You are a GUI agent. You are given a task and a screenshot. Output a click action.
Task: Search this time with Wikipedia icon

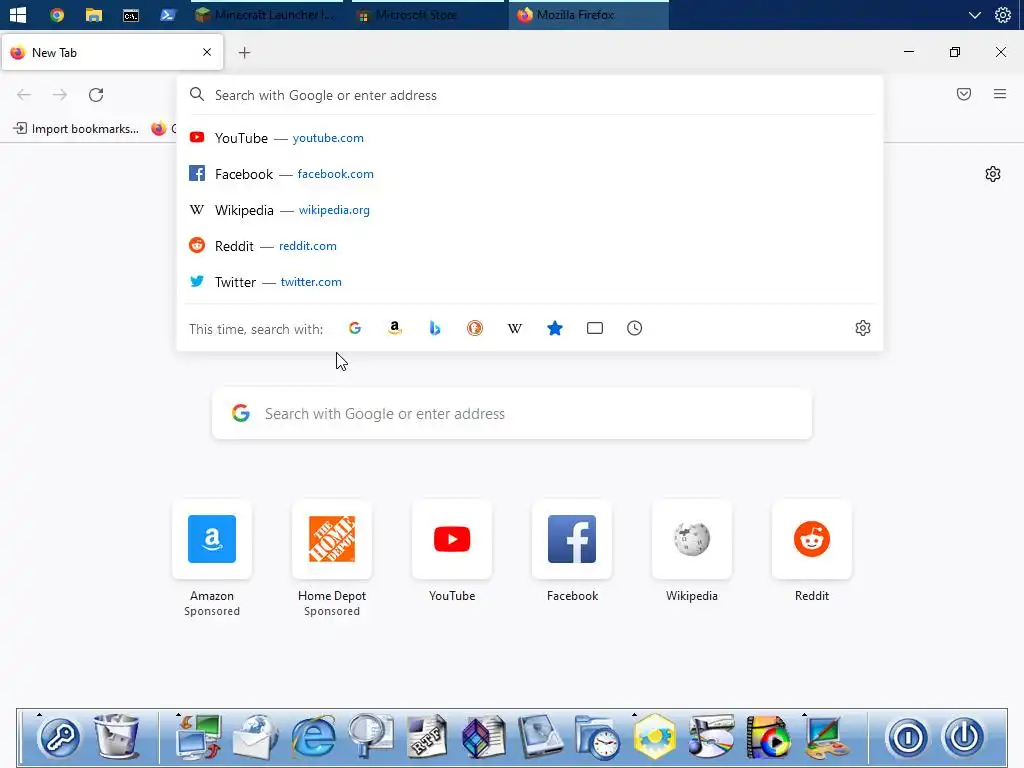(515, 328)
